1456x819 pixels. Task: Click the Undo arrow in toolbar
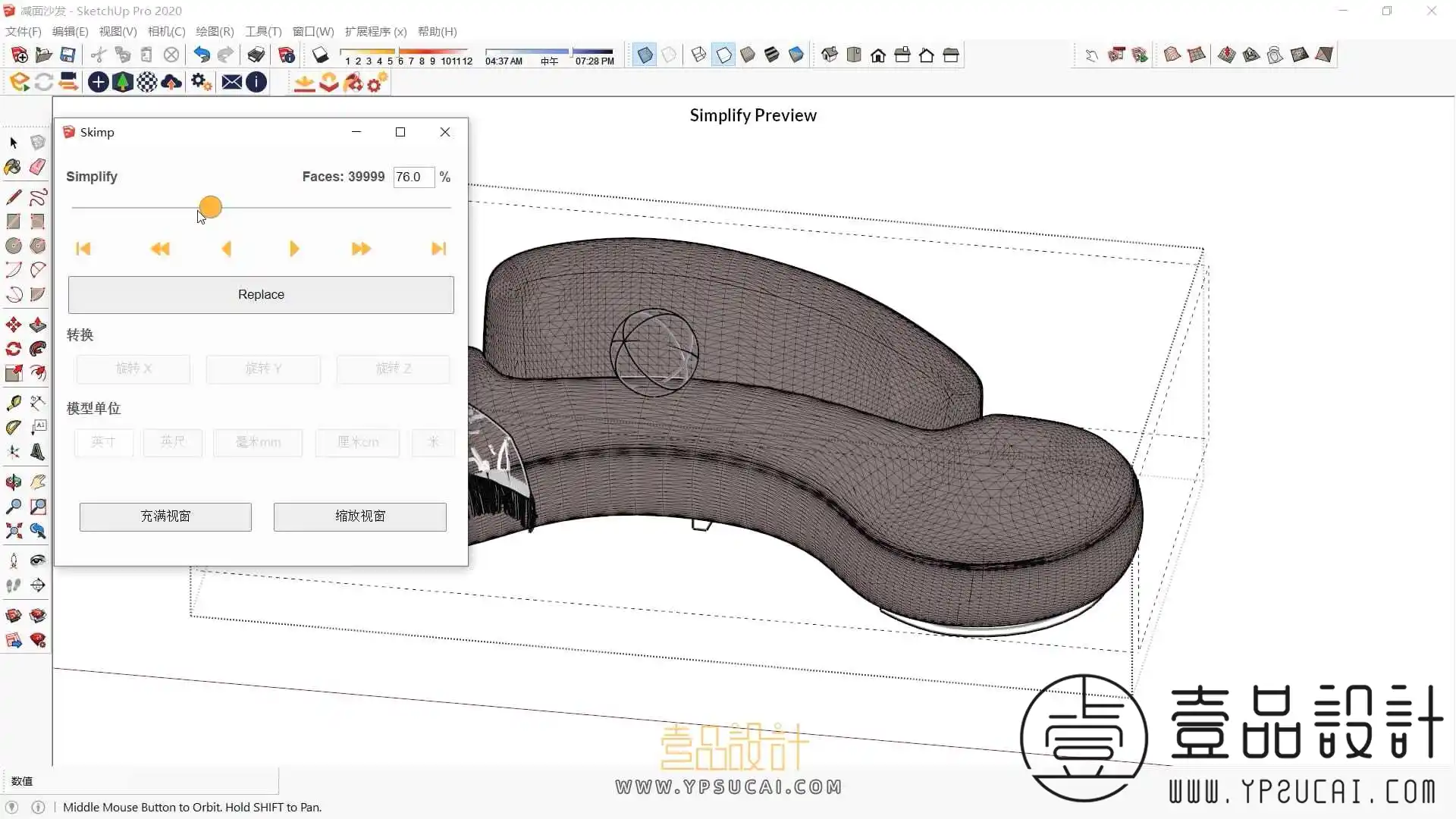[x=201, y=55]
